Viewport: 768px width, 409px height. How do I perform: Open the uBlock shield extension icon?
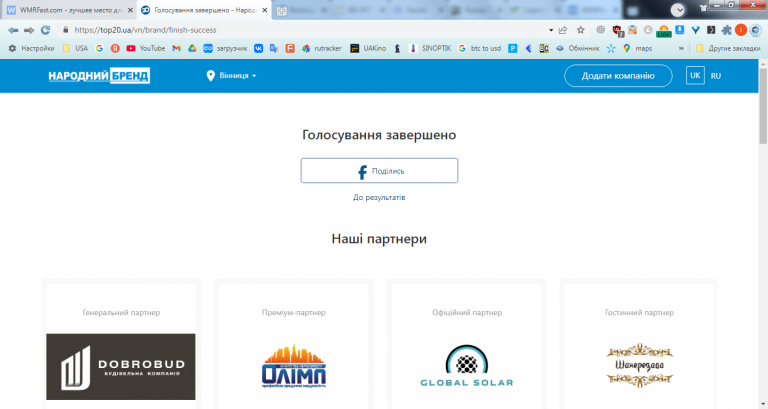click(618, 31)
